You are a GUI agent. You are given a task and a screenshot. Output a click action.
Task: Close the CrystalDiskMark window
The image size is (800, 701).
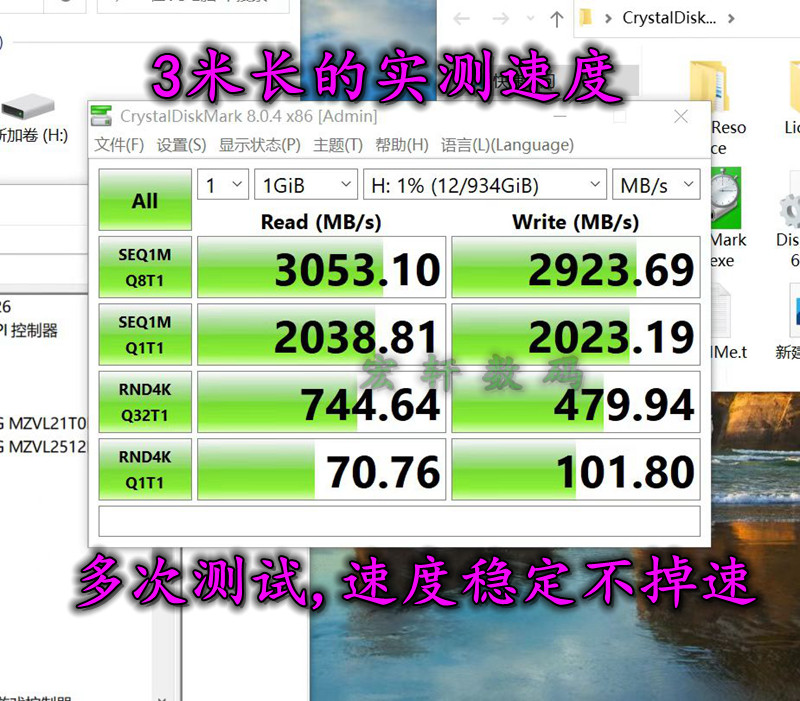click(x=681, y=116)
